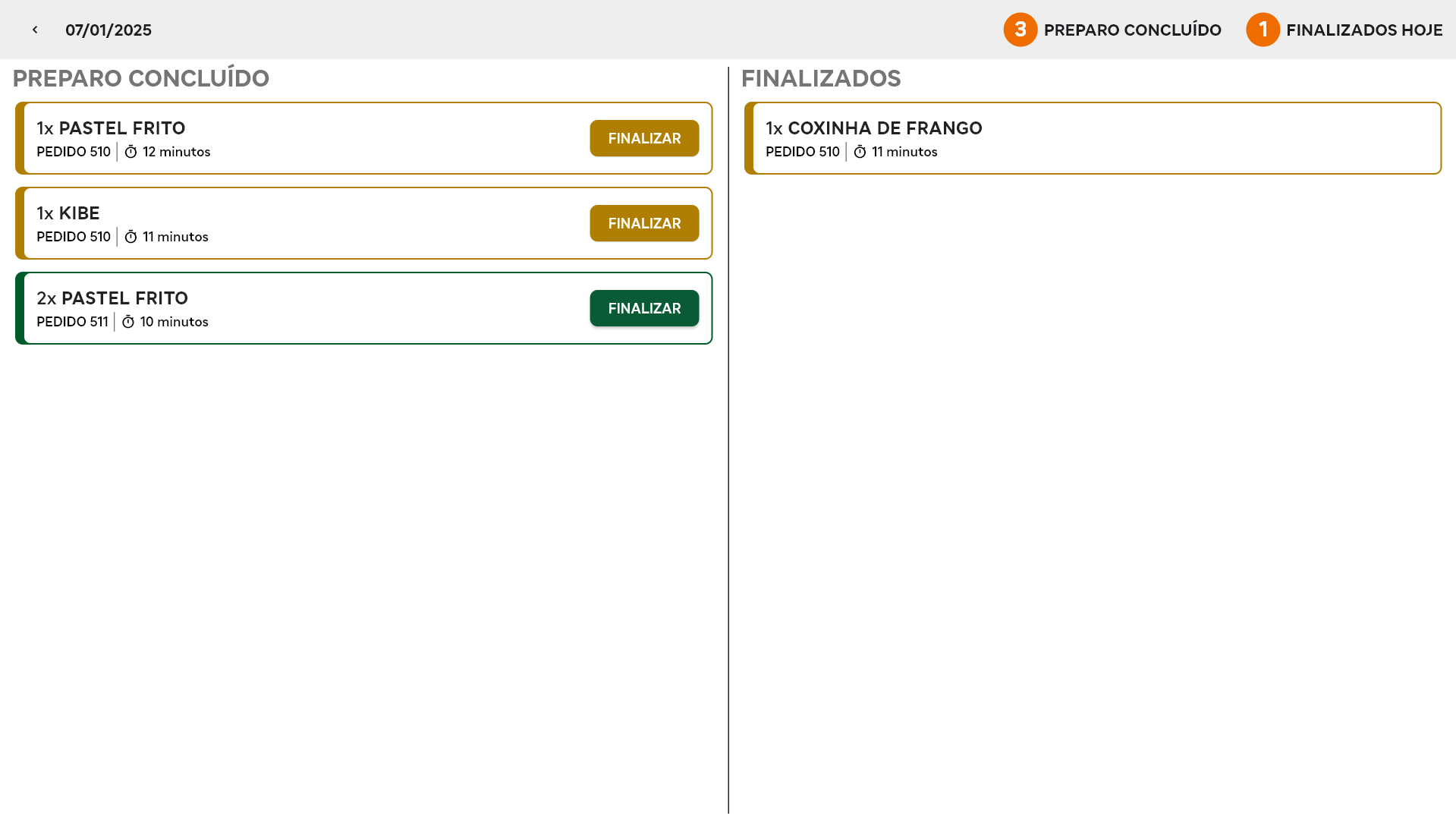The height and width of the screenshot is (819, 1456).
Task: Click timer icon on the Kibe item
Action: pos(131,237)
